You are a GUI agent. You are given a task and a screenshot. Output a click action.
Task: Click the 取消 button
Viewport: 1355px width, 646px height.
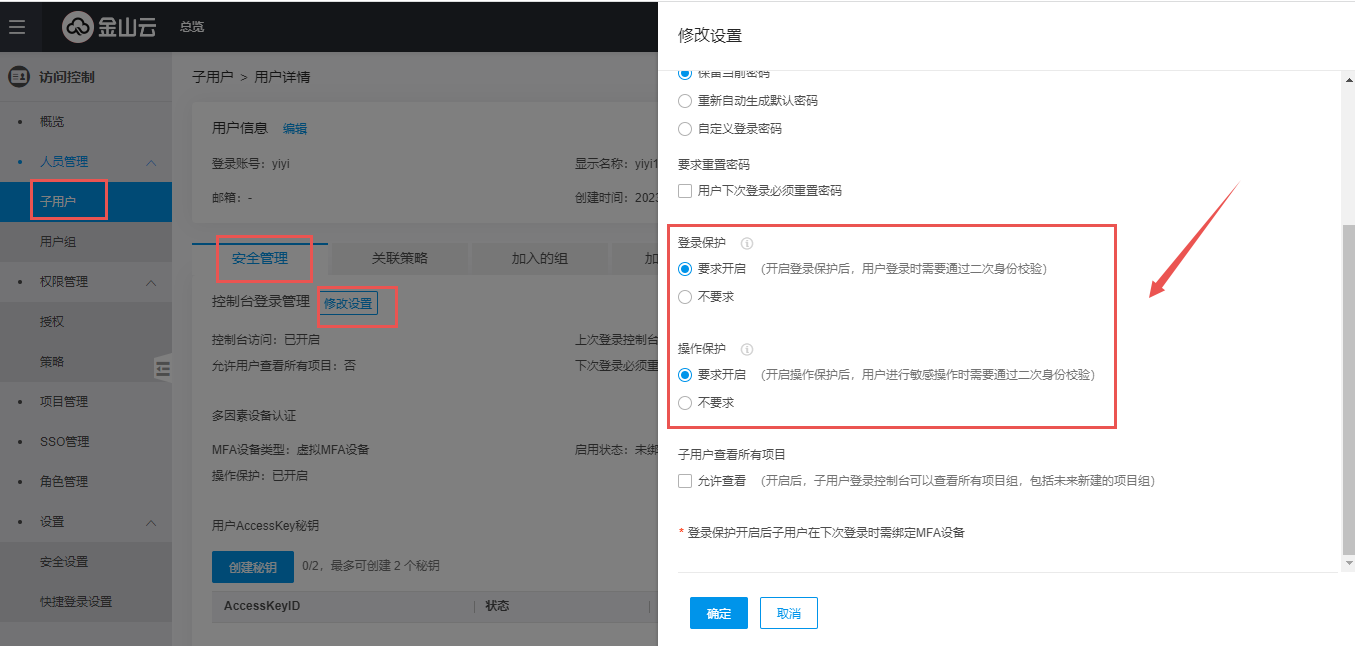pyautogui.click(x=789, y=613)
